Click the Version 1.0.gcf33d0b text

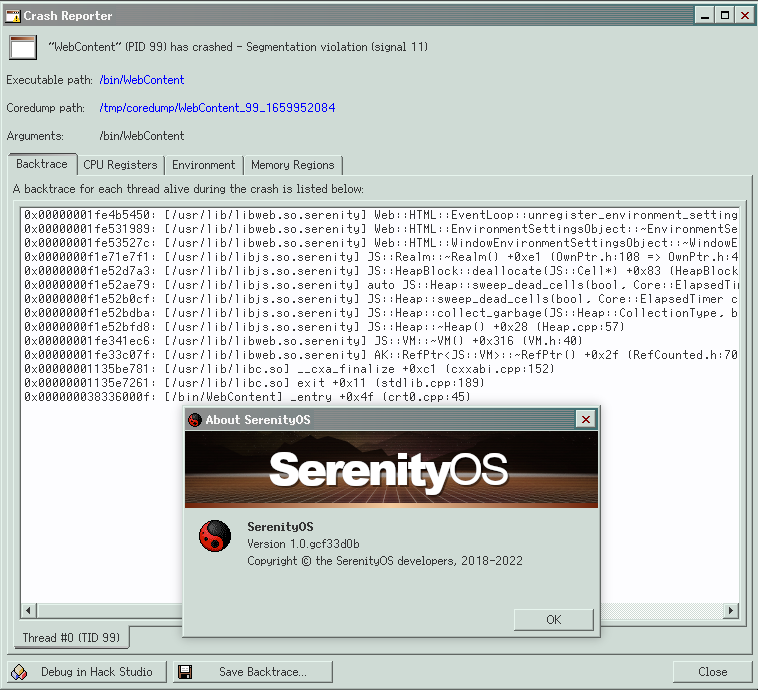[x=303, y=544]
